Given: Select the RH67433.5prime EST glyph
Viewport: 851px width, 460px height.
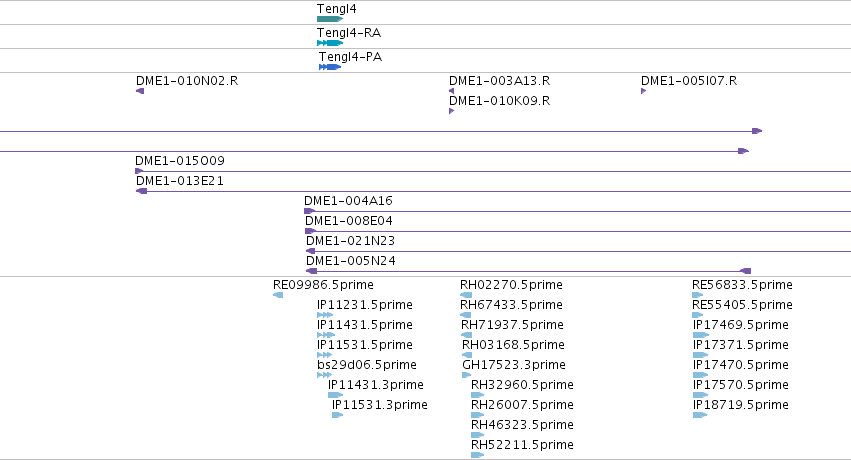Looking at the screenshot, I should click(466, 315).
